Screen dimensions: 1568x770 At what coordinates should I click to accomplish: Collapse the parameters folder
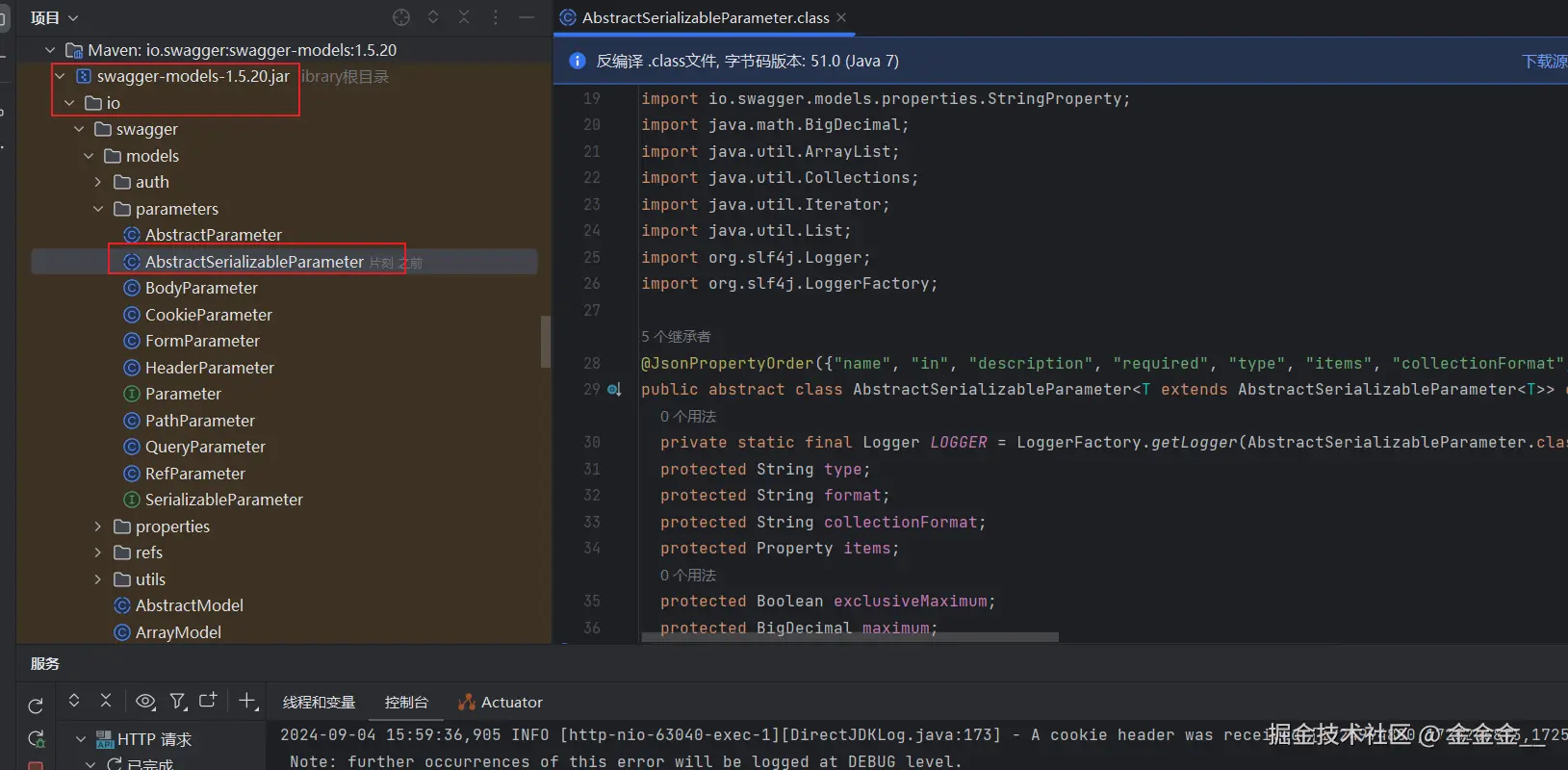pos(98,209)
